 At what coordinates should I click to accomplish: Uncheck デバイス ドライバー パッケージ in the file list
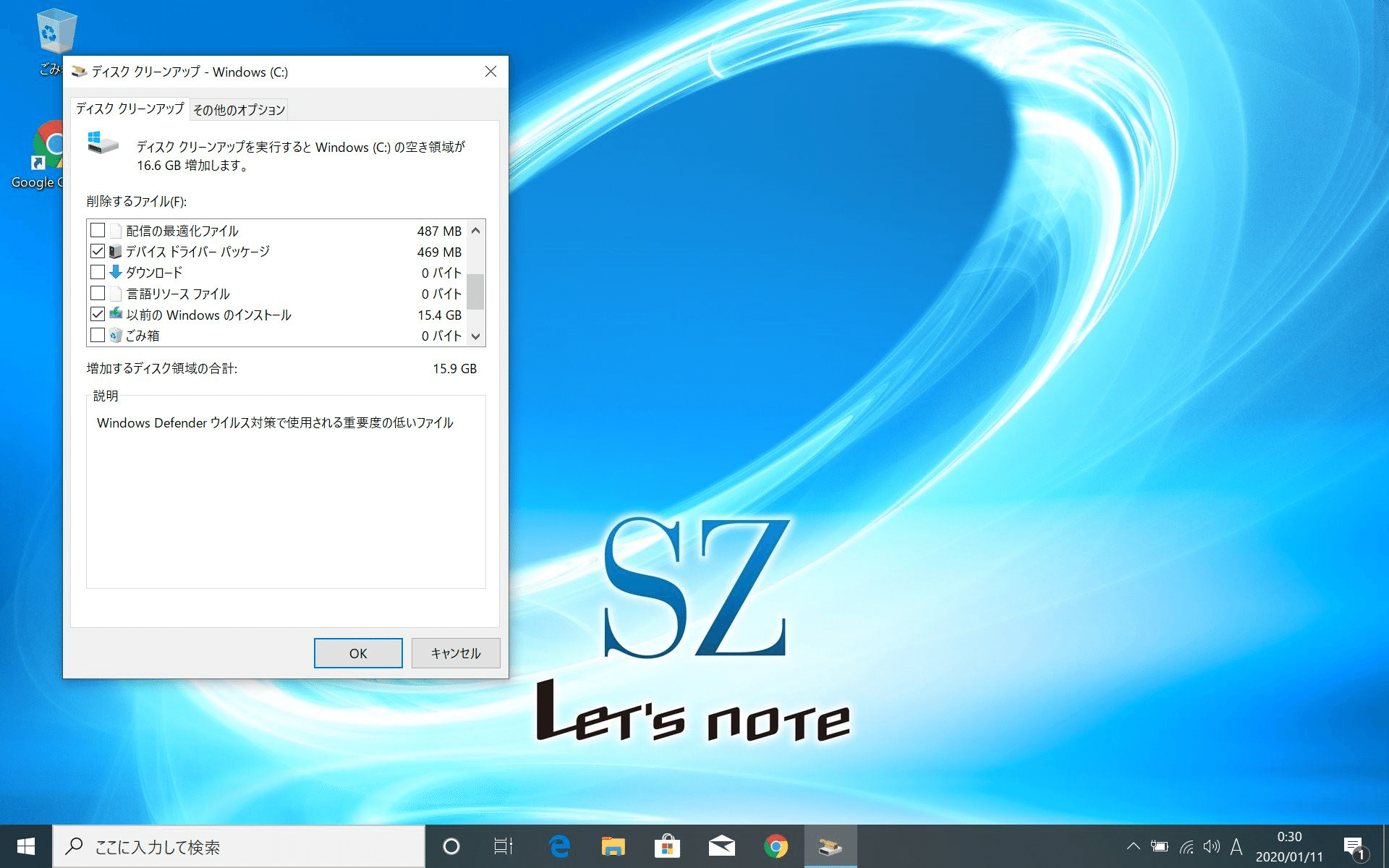pyautogui.click(x=98, y=251)
